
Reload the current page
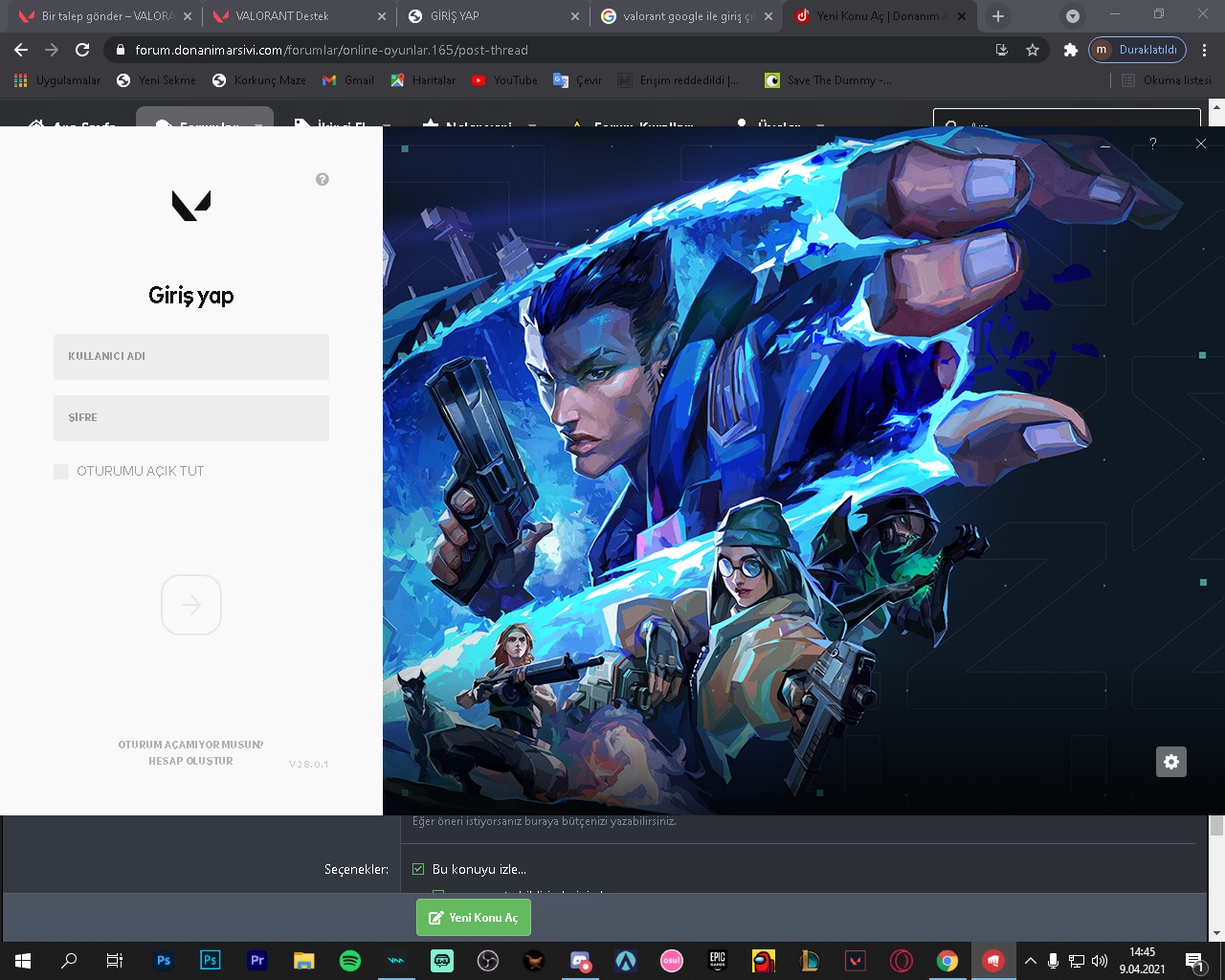[x=82, y=50]
